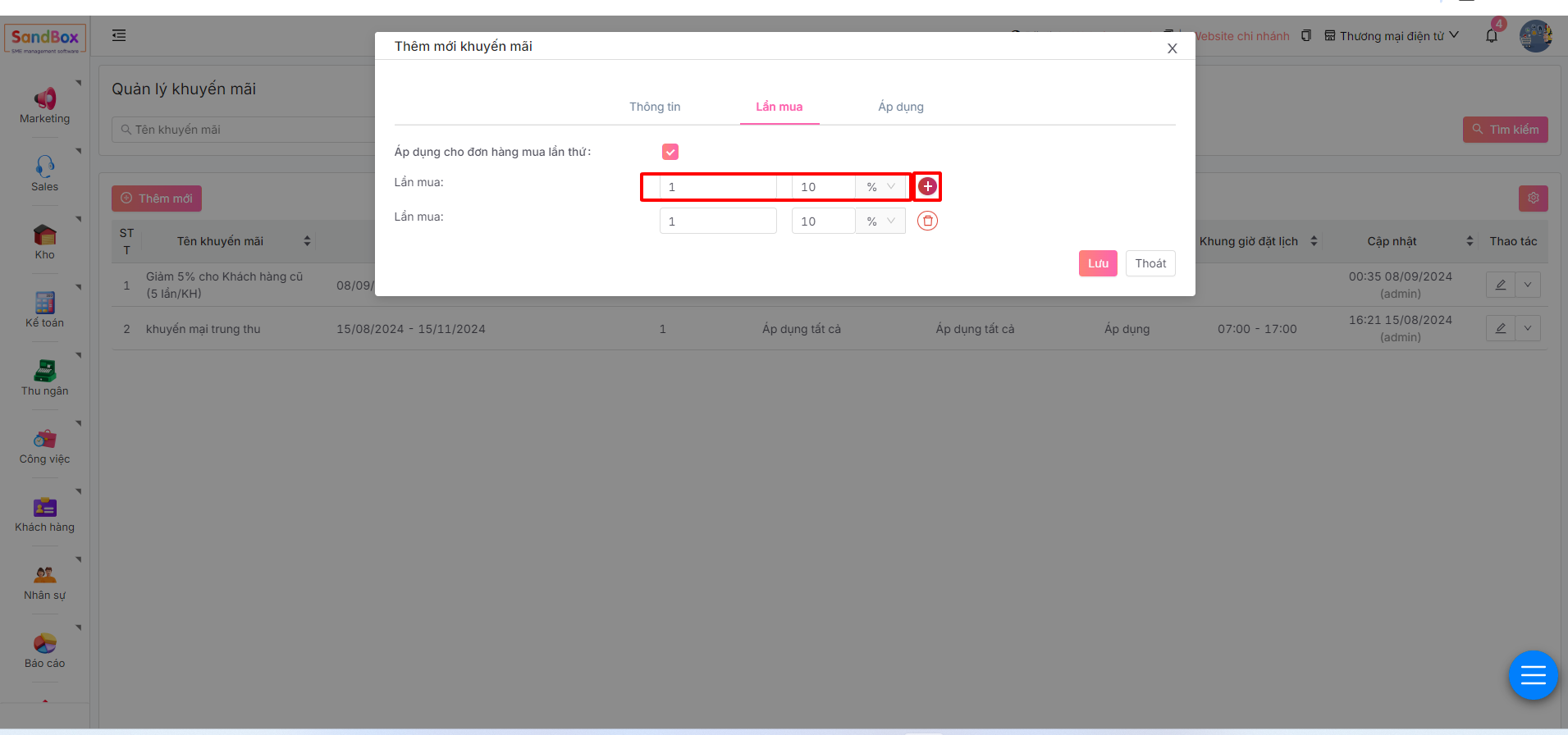This screenshot has height=735, width=1568.
Task: Expand row actions for khuyến mại trung thu
Action: pos(1528,328)
